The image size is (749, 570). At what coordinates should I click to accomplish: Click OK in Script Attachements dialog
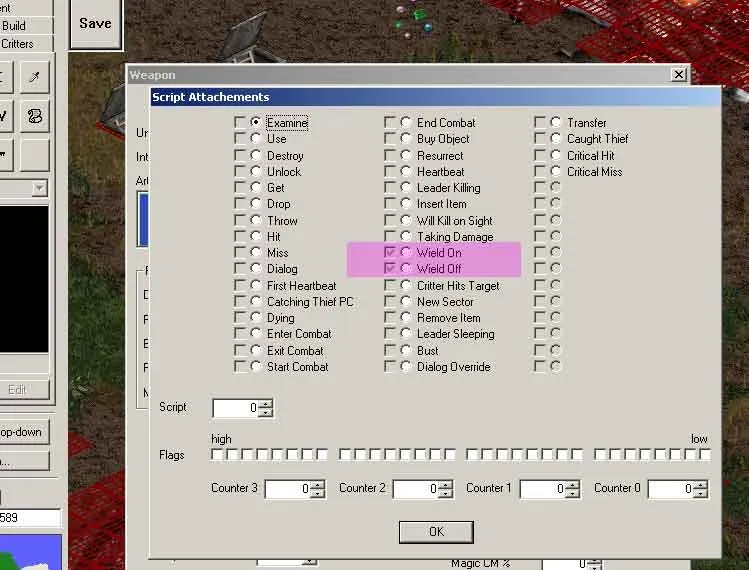435,531
